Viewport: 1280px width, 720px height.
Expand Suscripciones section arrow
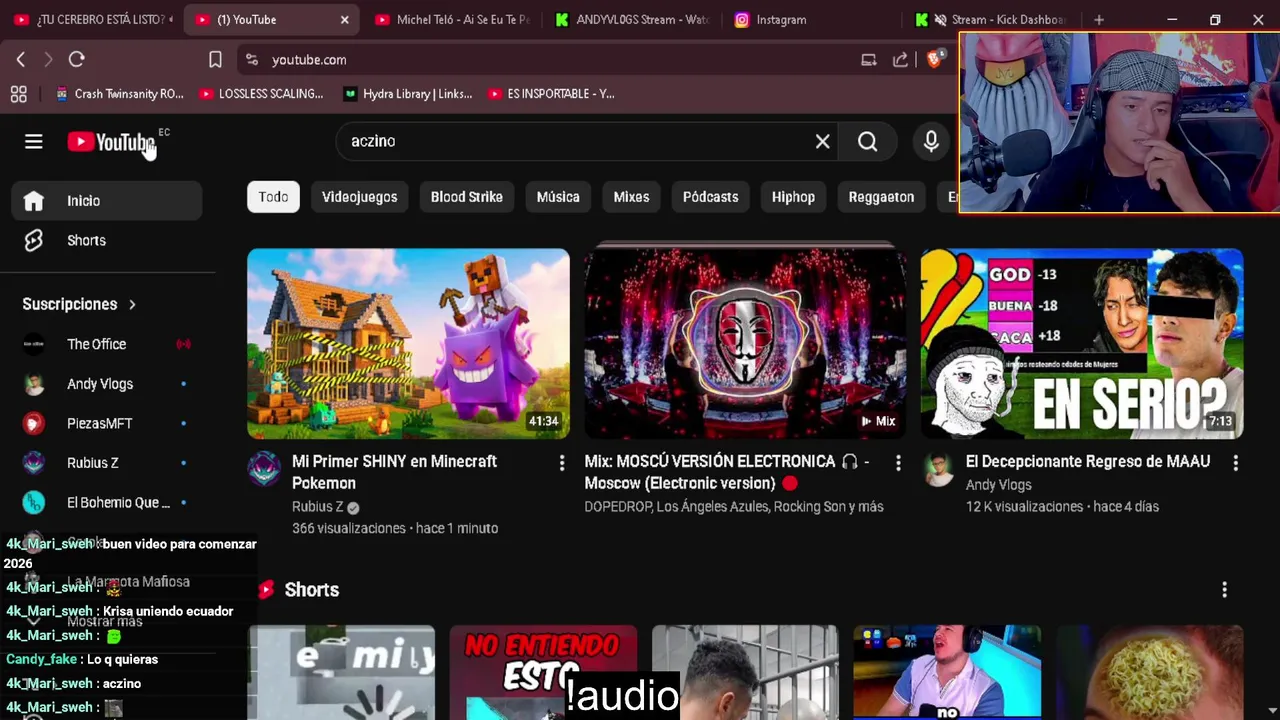pos(132,304)
